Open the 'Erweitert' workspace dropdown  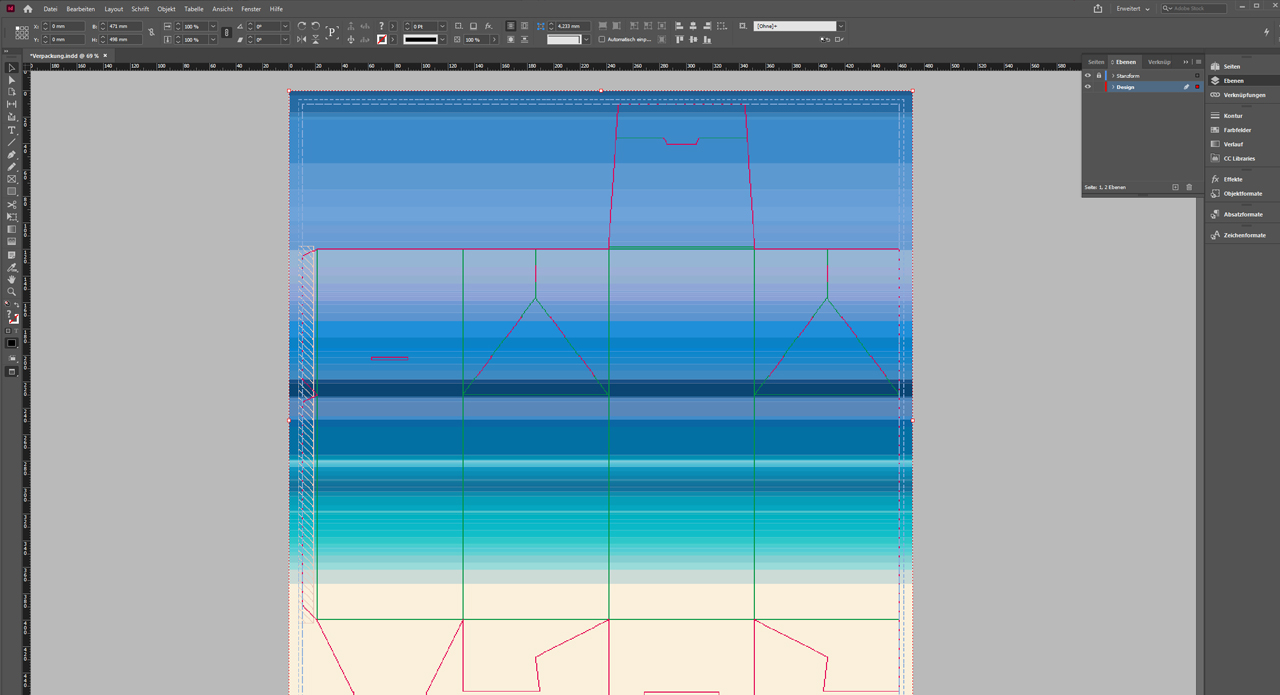(x=1134, y=8)
